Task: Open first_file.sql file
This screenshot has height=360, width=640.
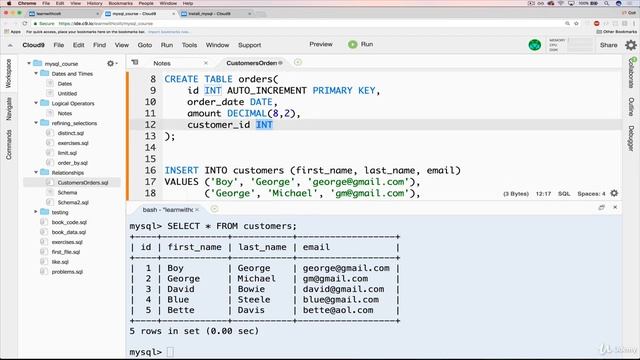Action: 66,252
